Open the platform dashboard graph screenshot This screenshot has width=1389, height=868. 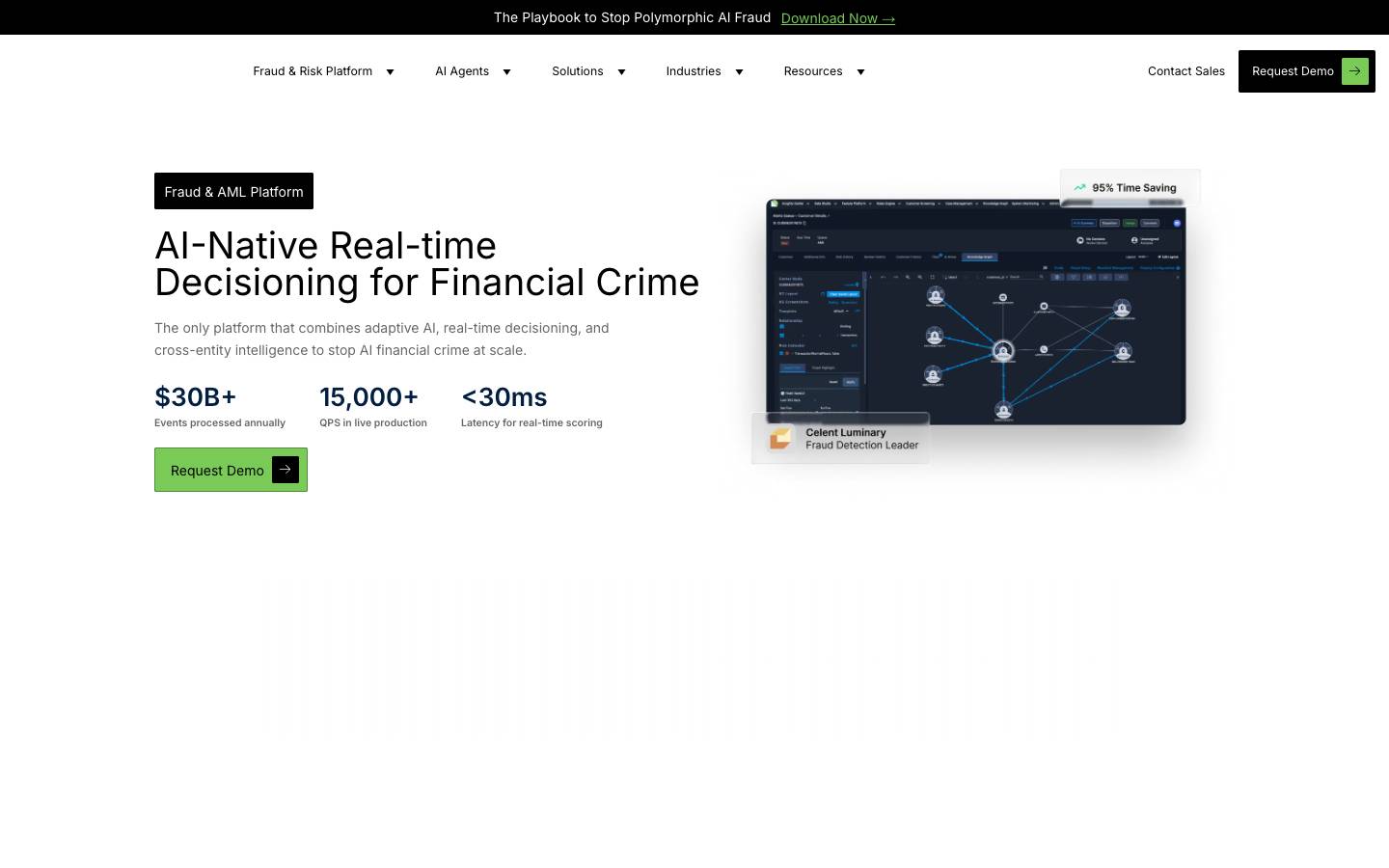click(975, 312)
